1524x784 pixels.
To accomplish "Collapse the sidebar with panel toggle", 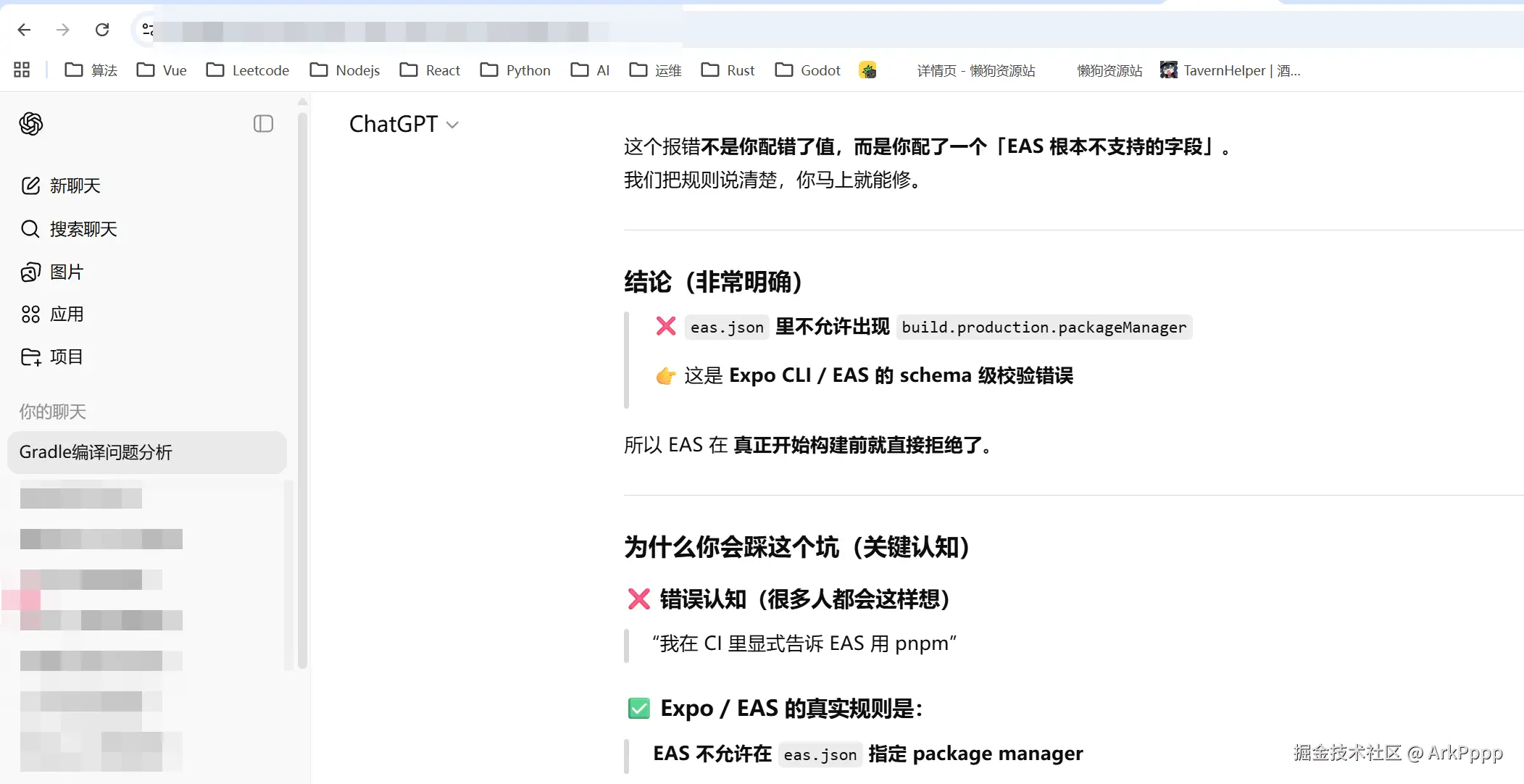I will [263, 124].
